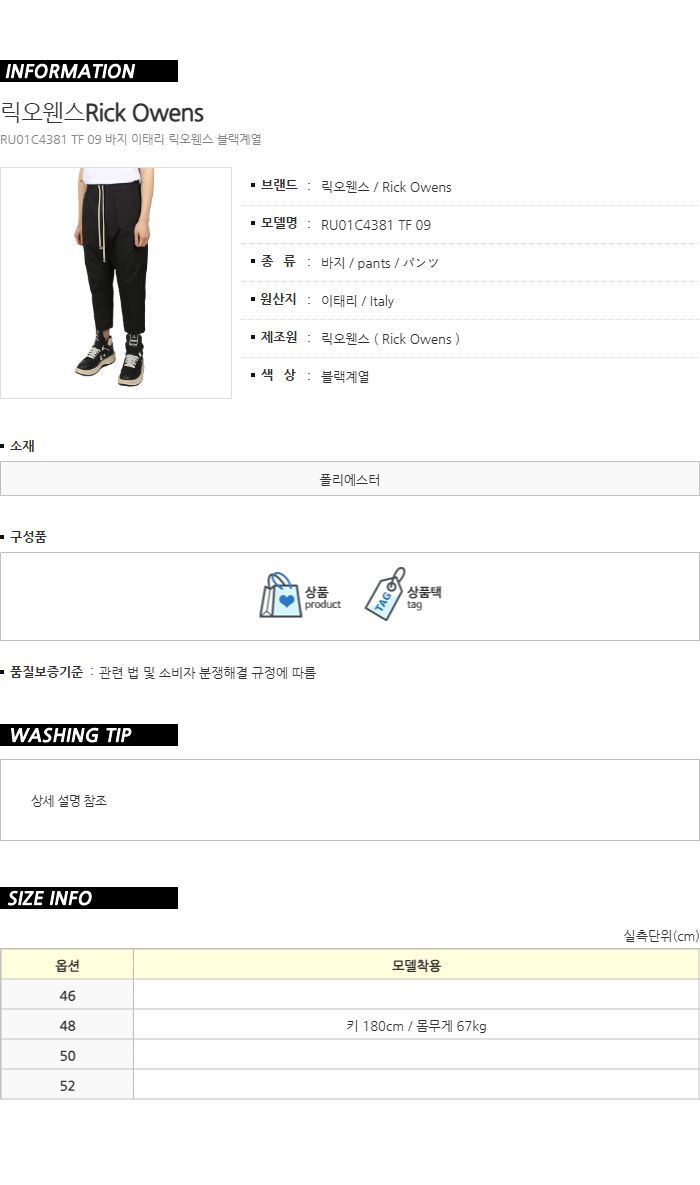Click the 상세 설명 참조 washing text

tap(69, 801)
